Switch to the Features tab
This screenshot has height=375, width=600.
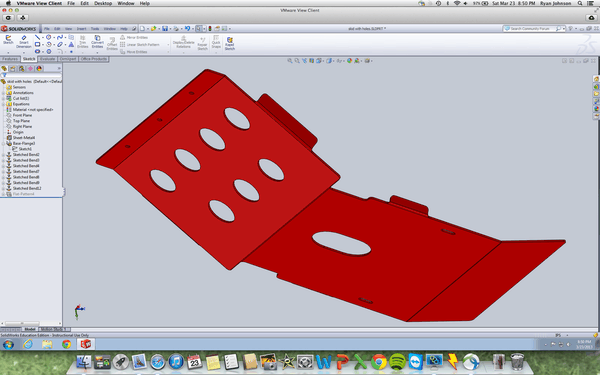click(x=10, y=59)
